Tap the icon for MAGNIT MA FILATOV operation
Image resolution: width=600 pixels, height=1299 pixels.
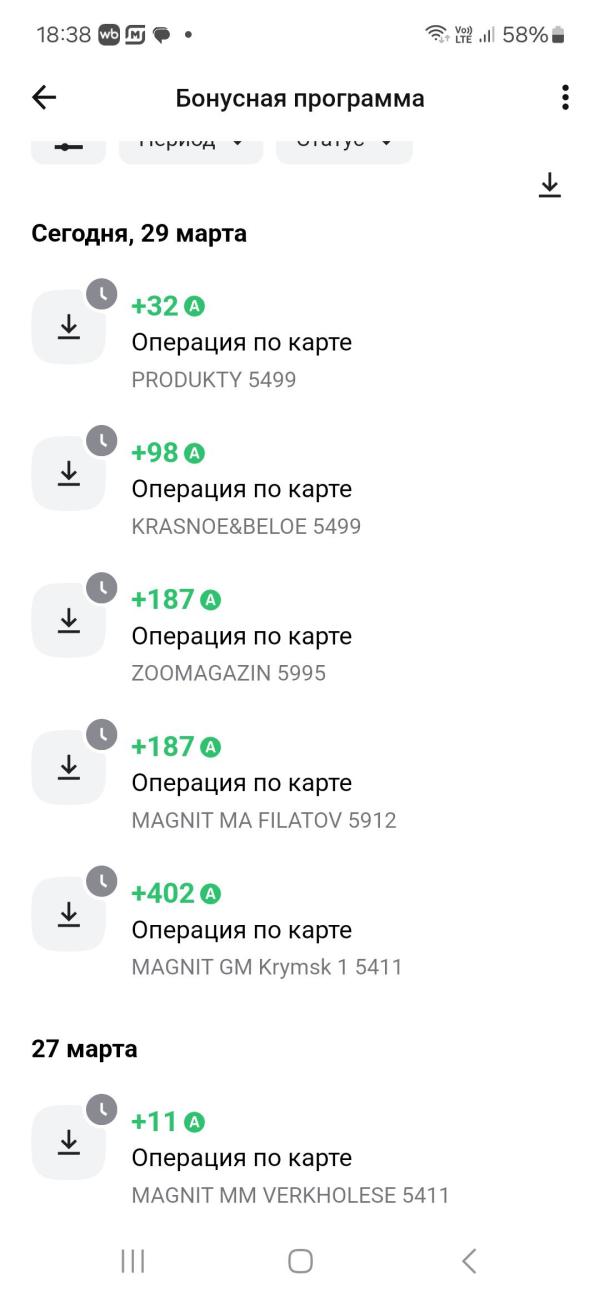(69, 767)
